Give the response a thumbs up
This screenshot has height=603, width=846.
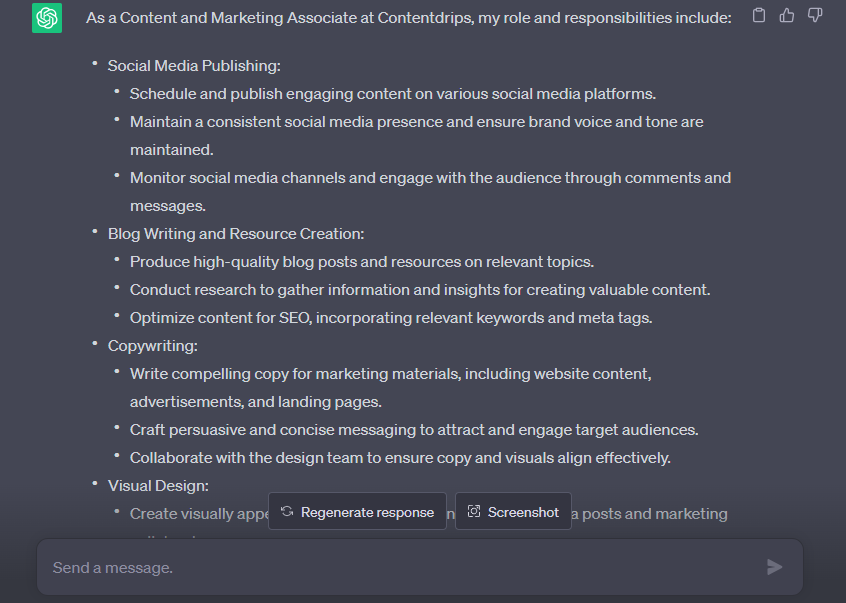[x=787, y=15]
